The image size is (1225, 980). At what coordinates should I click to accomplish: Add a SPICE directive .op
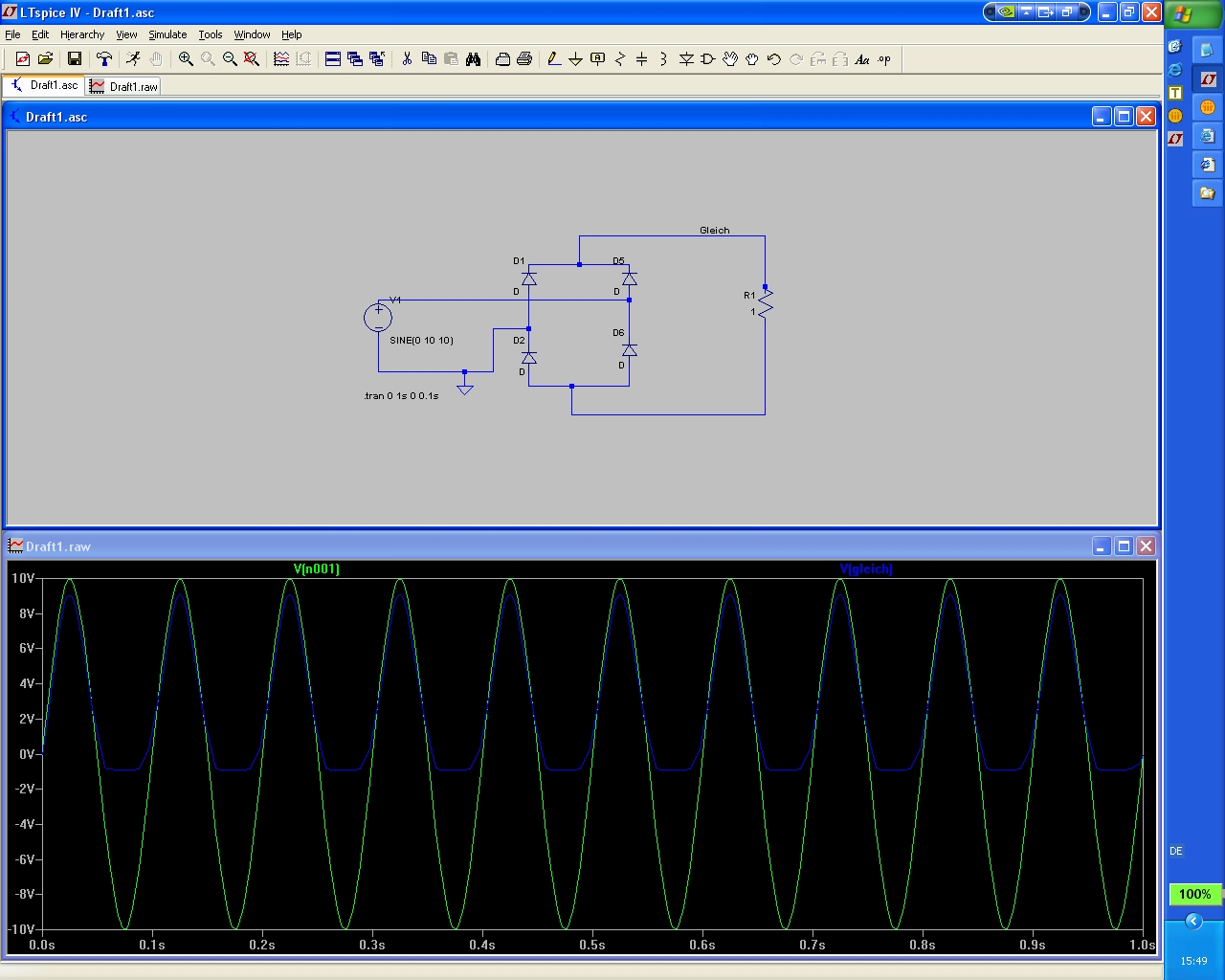click(x=884, y=59)
